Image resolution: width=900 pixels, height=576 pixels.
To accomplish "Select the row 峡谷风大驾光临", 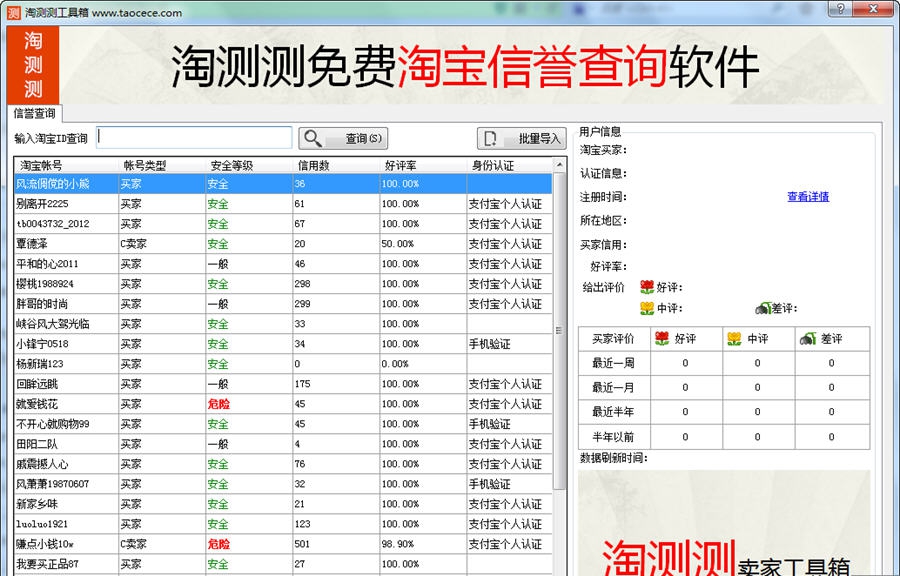I will (283, 324).
